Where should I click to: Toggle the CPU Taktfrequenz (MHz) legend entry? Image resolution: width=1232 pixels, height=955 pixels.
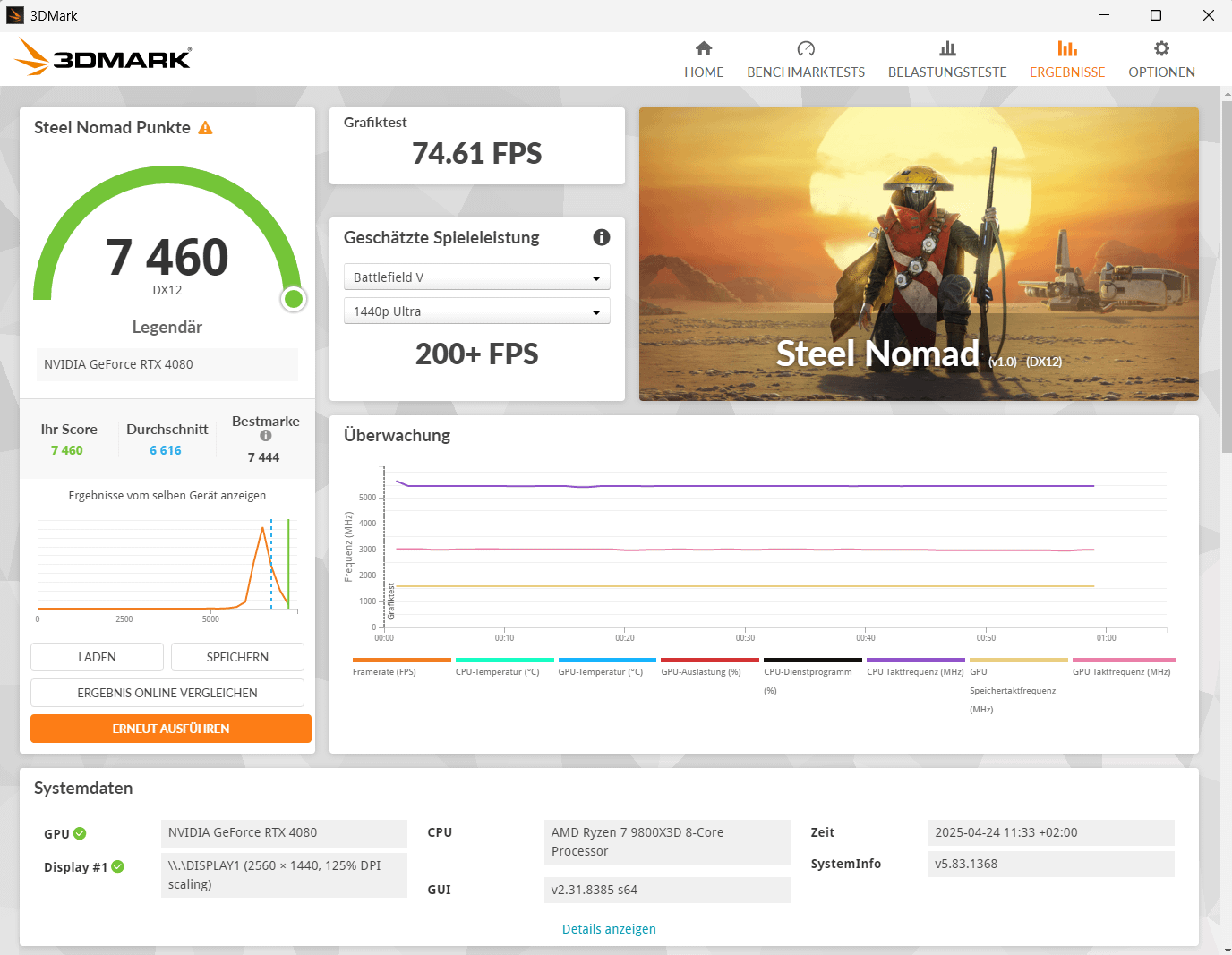915,668
